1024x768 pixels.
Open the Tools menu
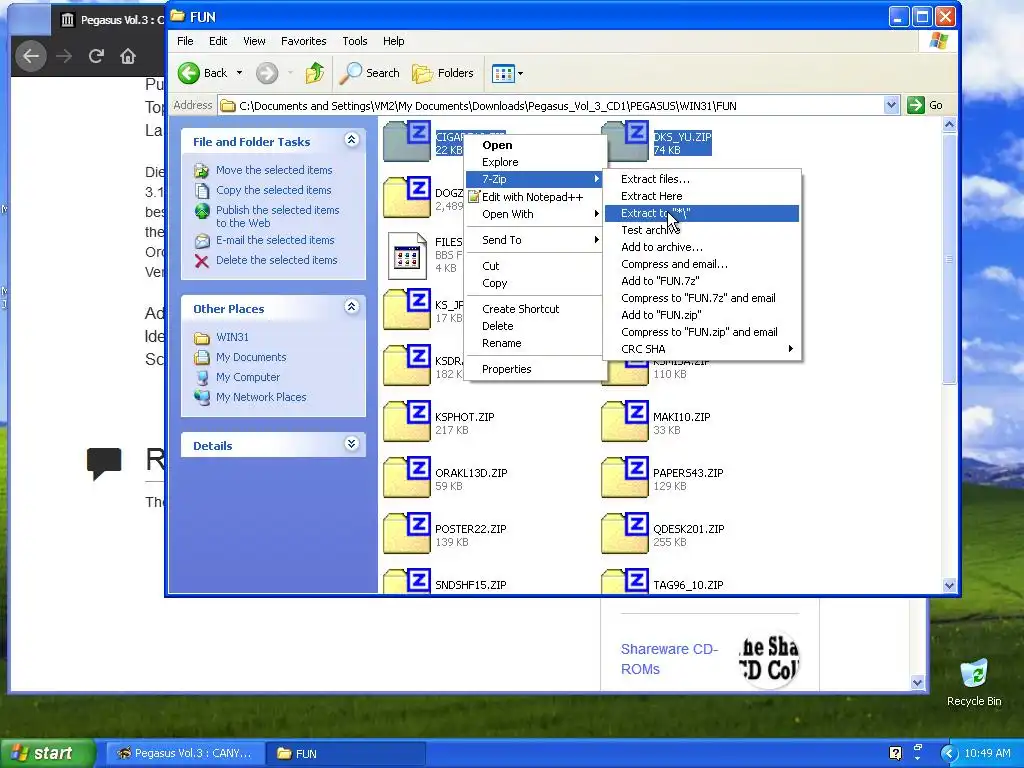tap(355, 41)
